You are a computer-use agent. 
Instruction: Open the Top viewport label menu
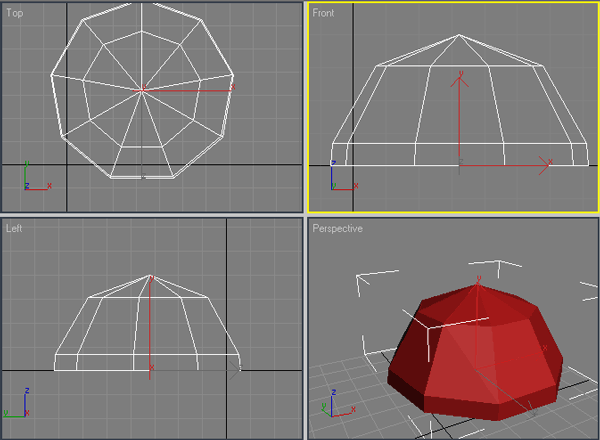coord(15,13)
